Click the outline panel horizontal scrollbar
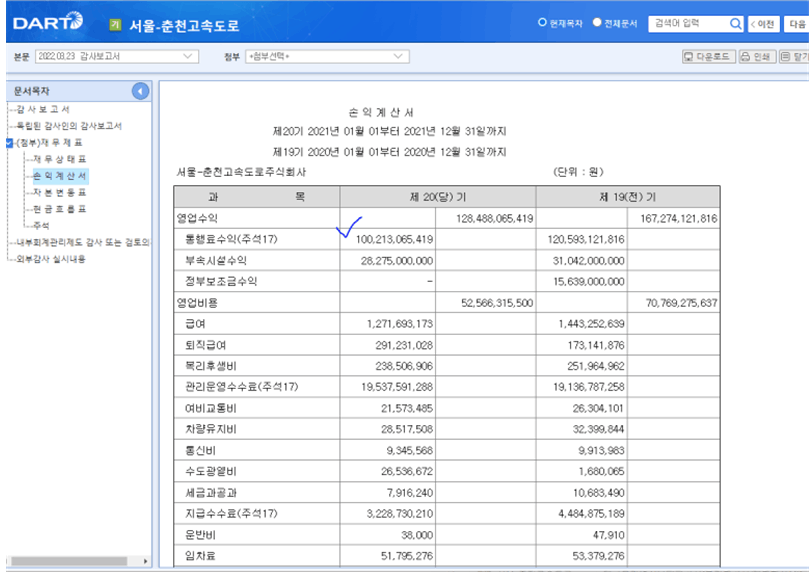This screenshot has width=809, height=572. coord(69,561)
